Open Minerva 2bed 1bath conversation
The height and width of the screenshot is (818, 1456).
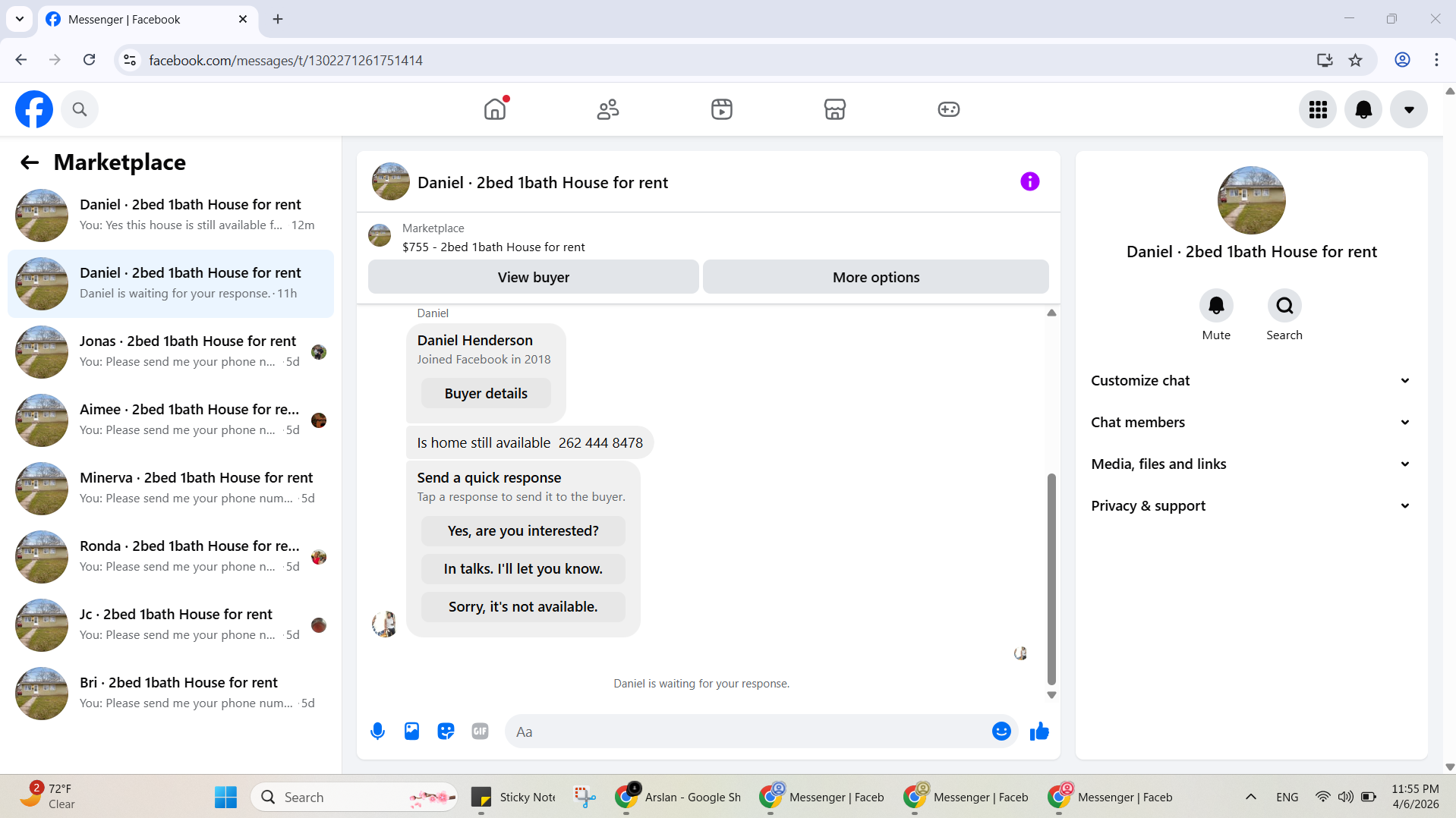[171, 489]
